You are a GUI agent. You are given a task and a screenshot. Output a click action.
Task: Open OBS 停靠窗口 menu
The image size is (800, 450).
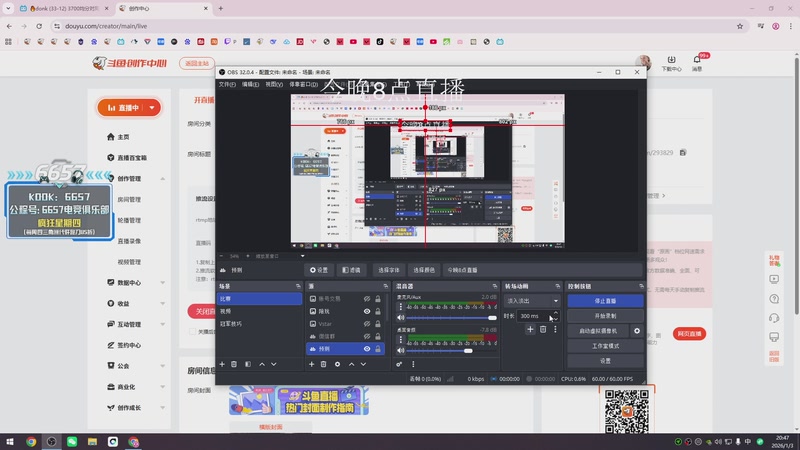click(x=304, y=84)
